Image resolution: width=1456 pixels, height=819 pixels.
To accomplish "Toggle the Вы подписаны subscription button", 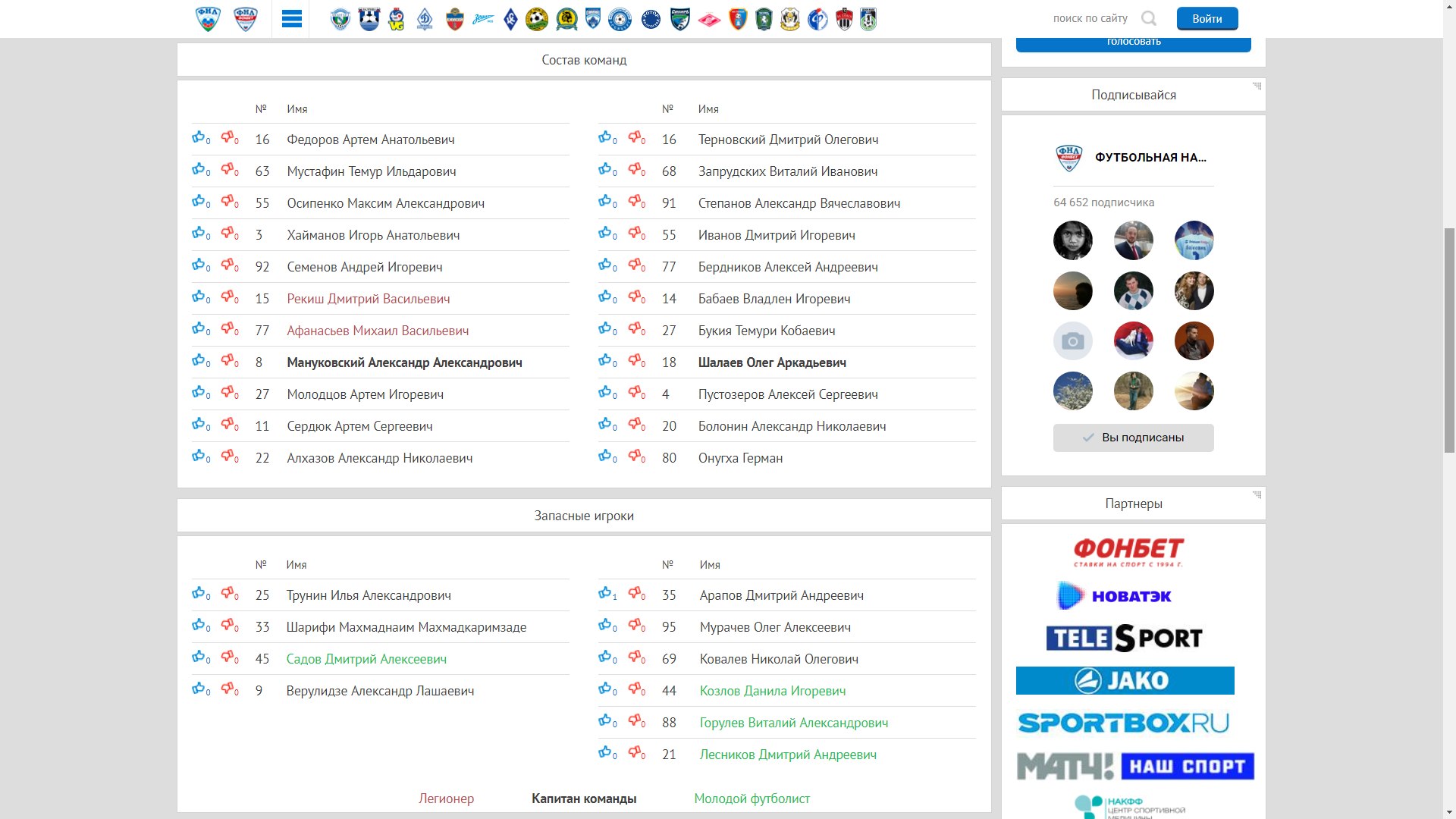I will [1133, 438].
